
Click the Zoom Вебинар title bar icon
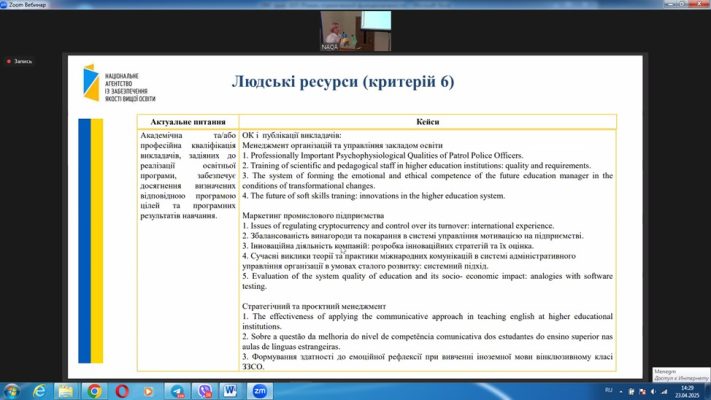[3, 5]
